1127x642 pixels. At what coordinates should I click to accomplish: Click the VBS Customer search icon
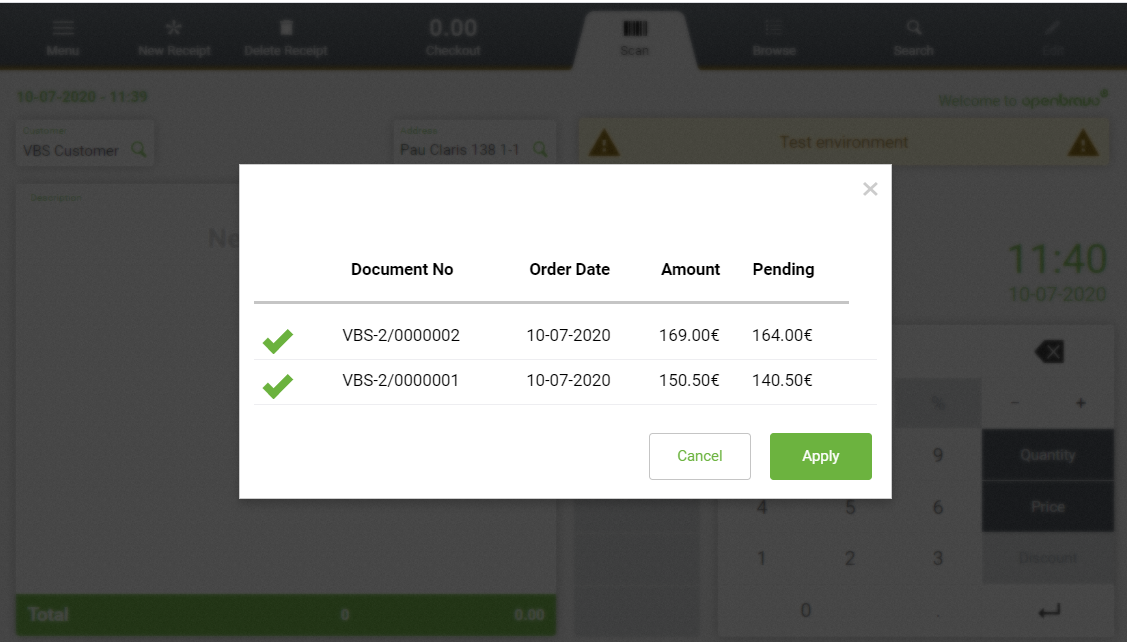(138, 150)
